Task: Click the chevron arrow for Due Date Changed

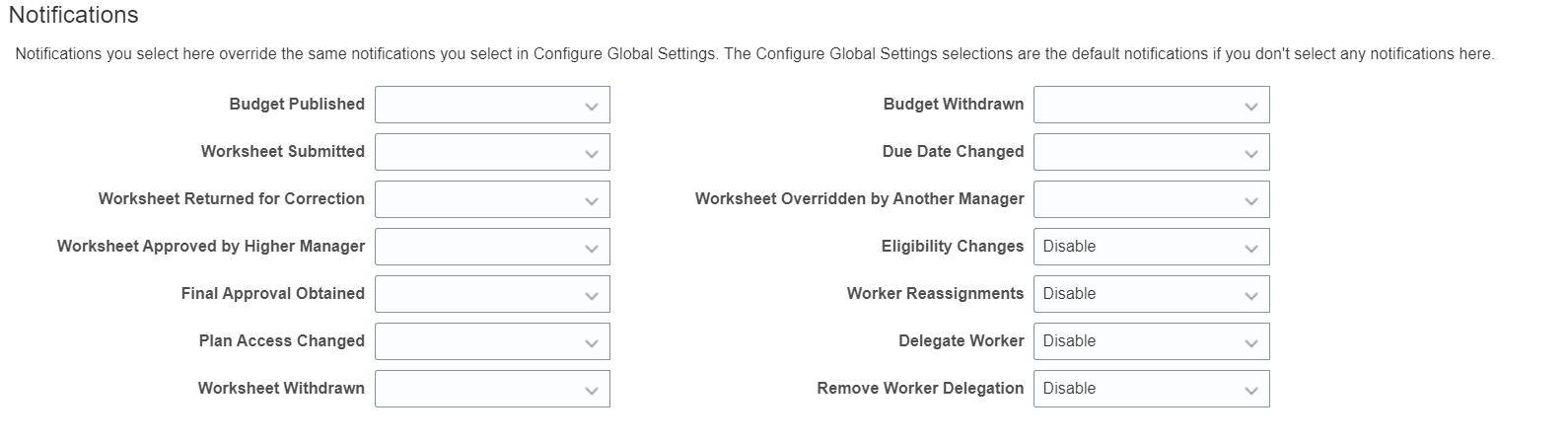Action: [1251, 154]
